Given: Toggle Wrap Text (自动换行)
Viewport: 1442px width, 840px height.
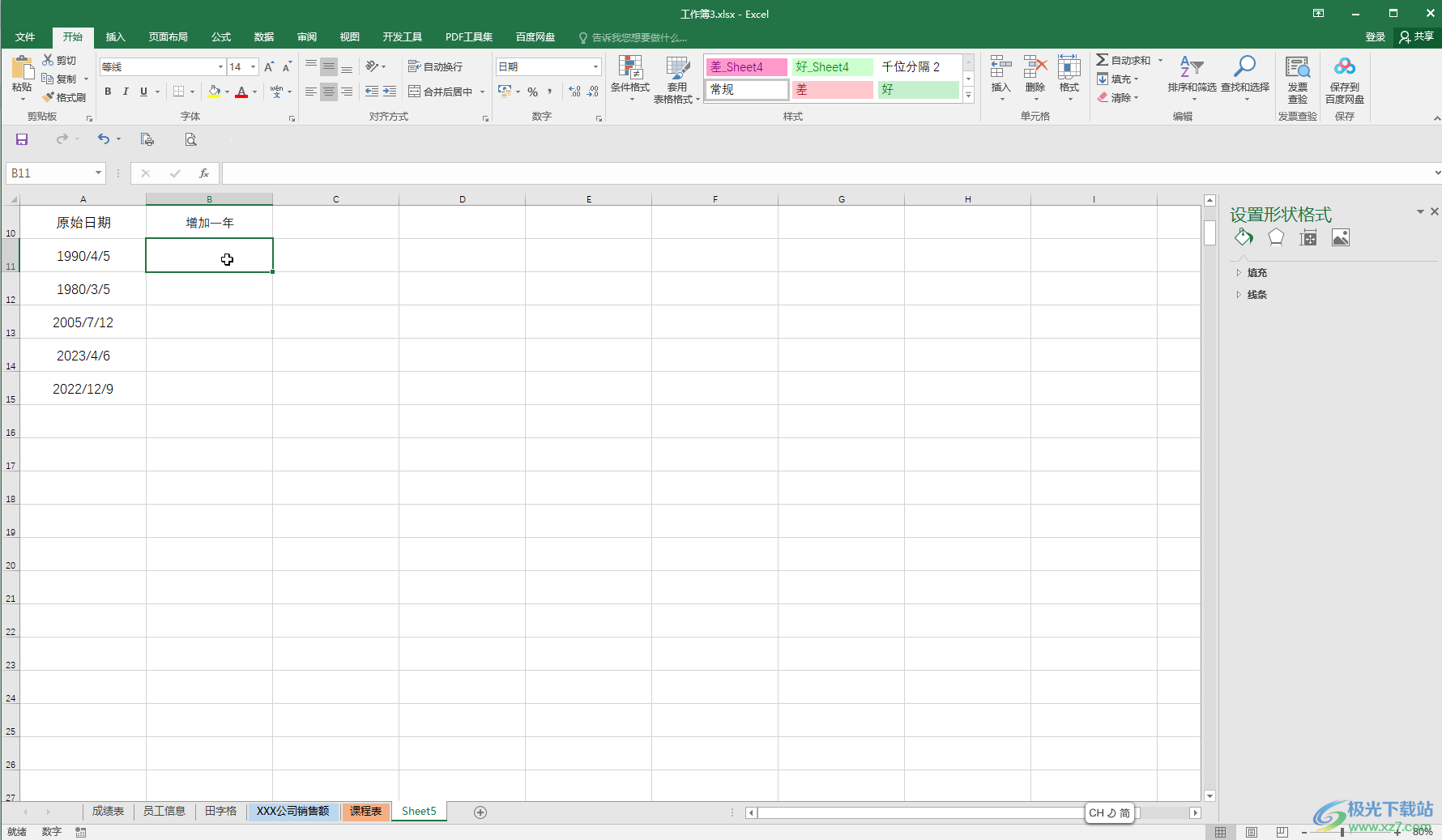Looking at the screenshot, I should 436,66.
